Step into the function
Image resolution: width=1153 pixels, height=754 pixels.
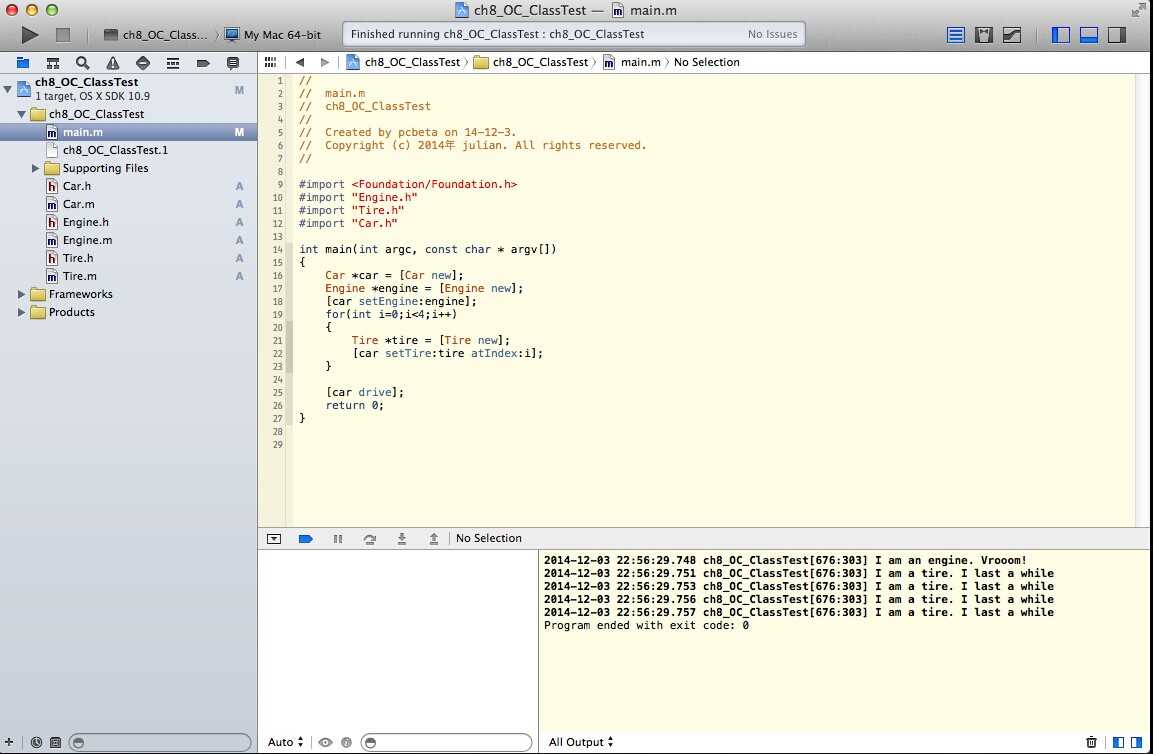click(x=401, y=538)
